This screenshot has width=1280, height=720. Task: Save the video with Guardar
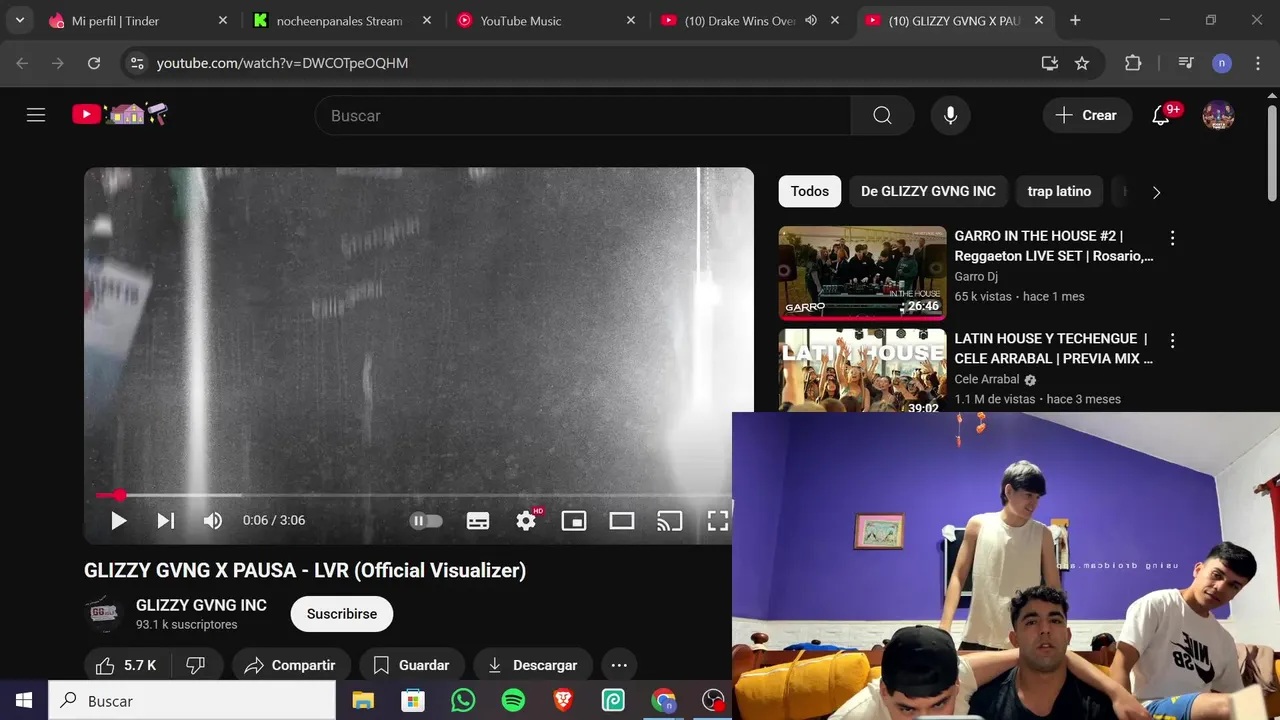click(x=411, y=665)
